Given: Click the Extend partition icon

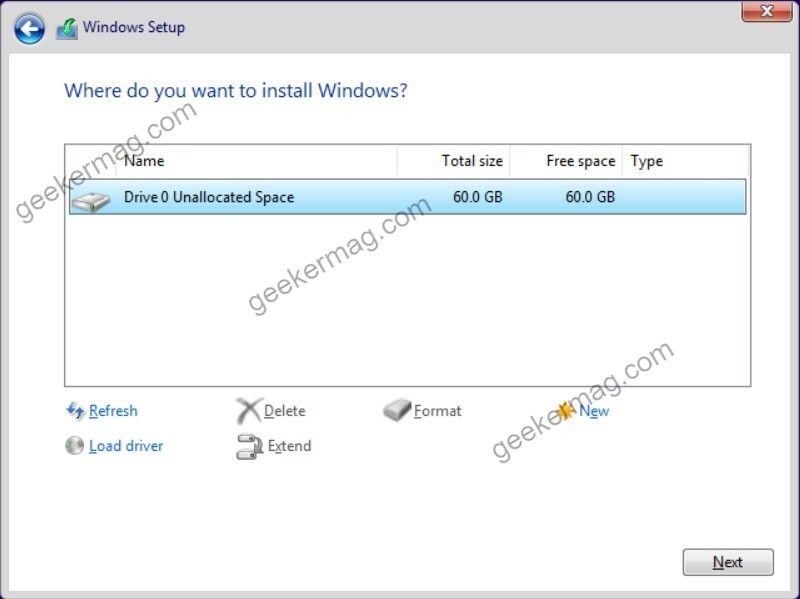Looking at the screenshot, I should tap(249, 446).
